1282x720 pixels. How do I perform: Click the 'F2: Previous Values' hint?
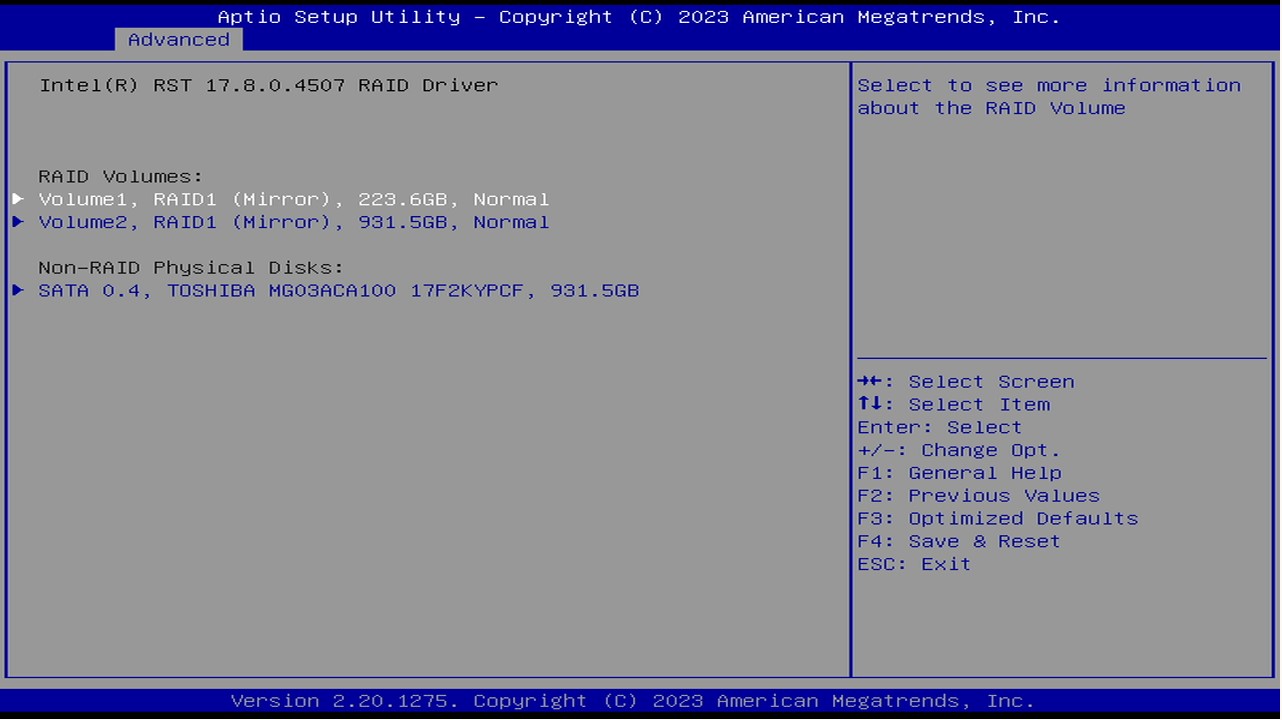coord(979,496)
